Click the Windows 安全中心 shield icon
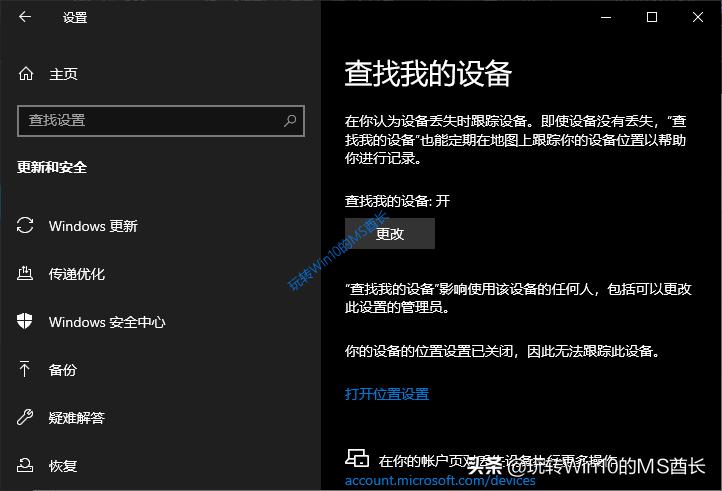The height and width of the screenshot is (491, 722). [x=24, y=321]
